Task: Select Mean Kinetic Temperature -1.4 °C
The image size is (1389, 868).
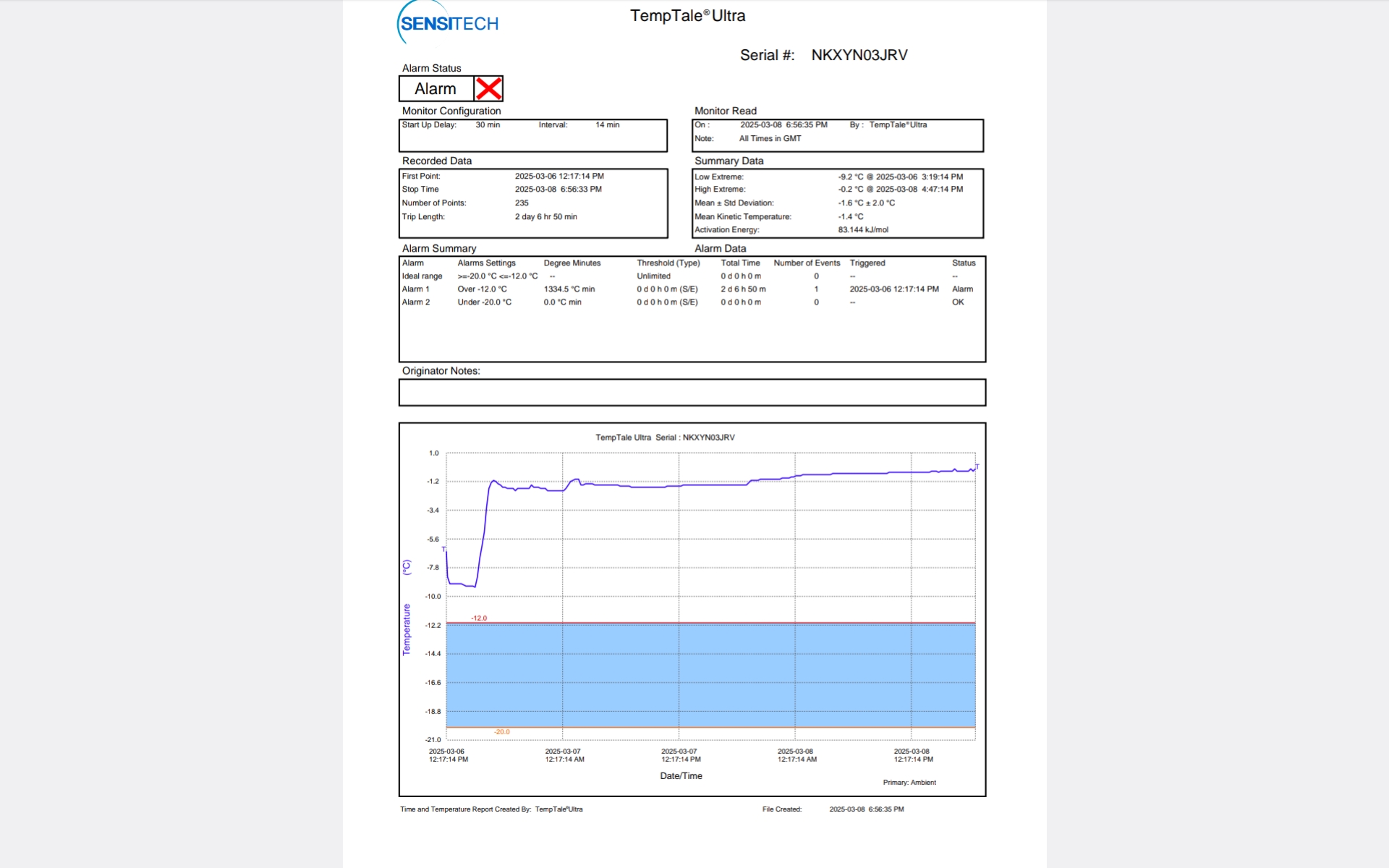Action: [851, 217]
